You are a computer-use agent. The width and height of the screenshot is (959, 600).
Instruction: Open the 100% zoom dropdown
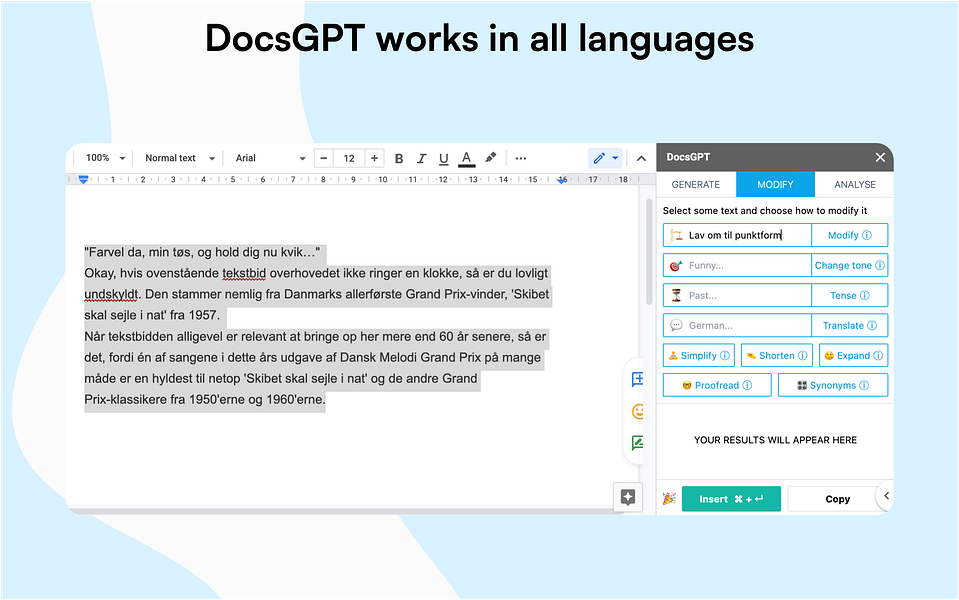tap(103, 158)
